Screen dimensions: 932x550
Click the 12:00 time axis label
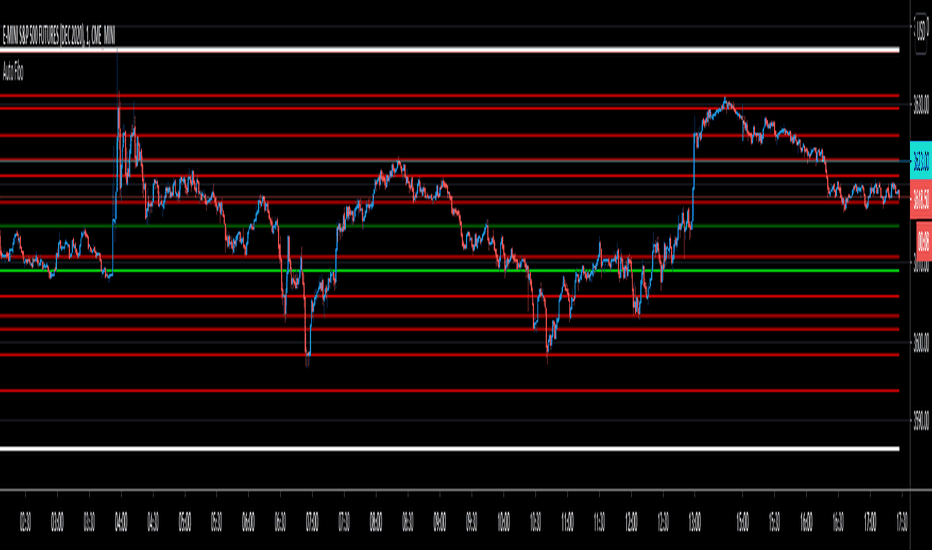(x=631, y=522)
